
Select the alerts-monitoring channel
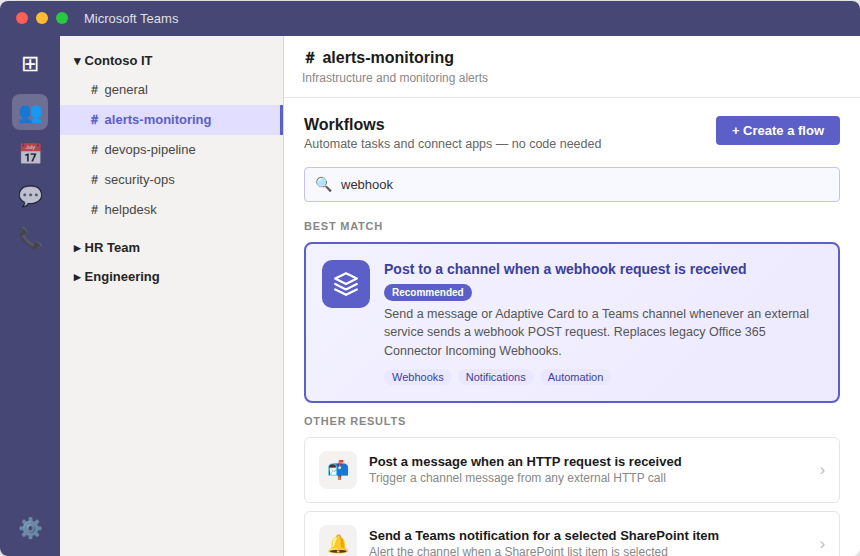click(172, 120)
